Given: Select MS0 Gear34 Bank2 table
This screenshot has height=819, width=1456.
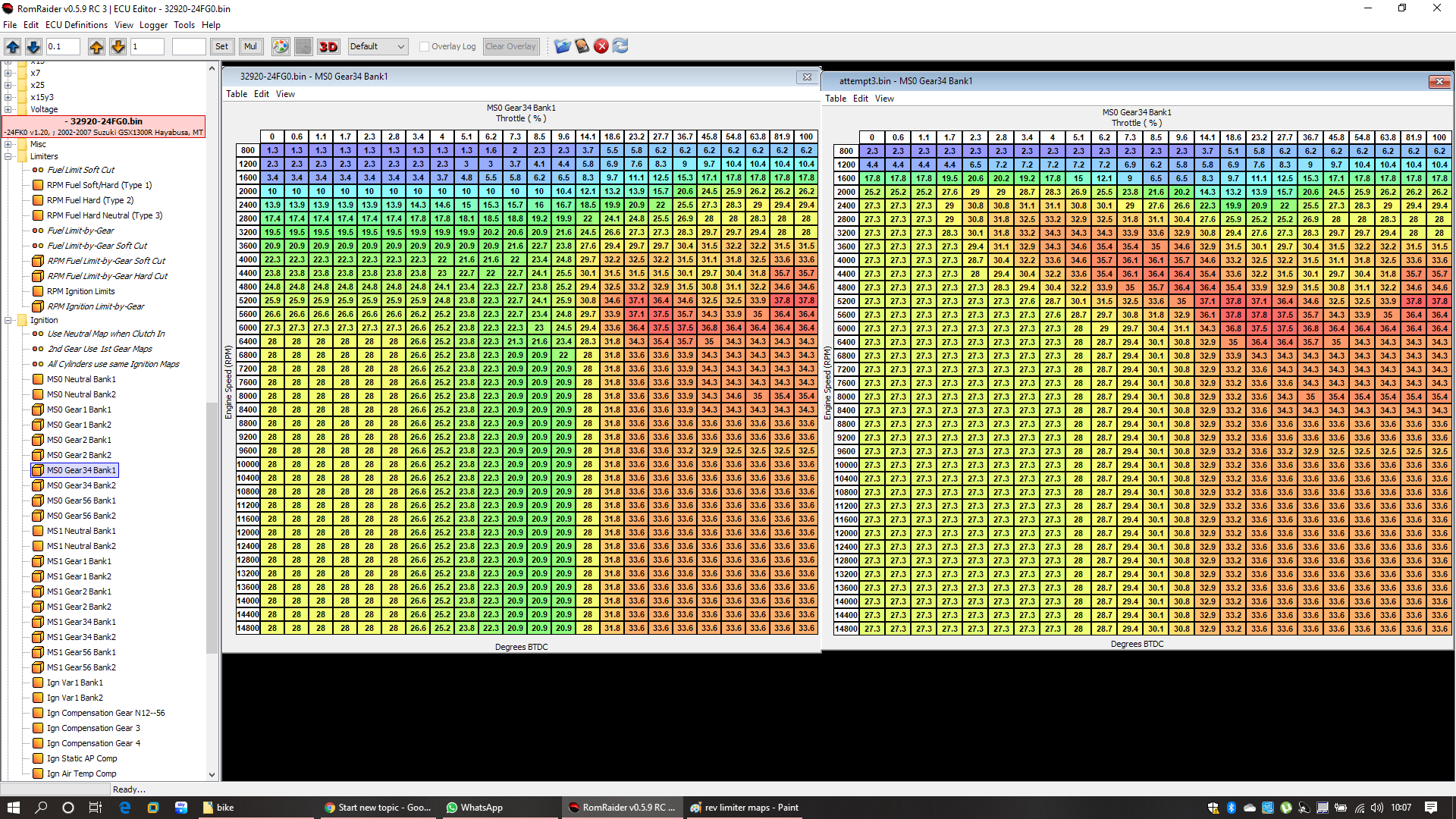Looking at the screenshot, I should [81, 485].
